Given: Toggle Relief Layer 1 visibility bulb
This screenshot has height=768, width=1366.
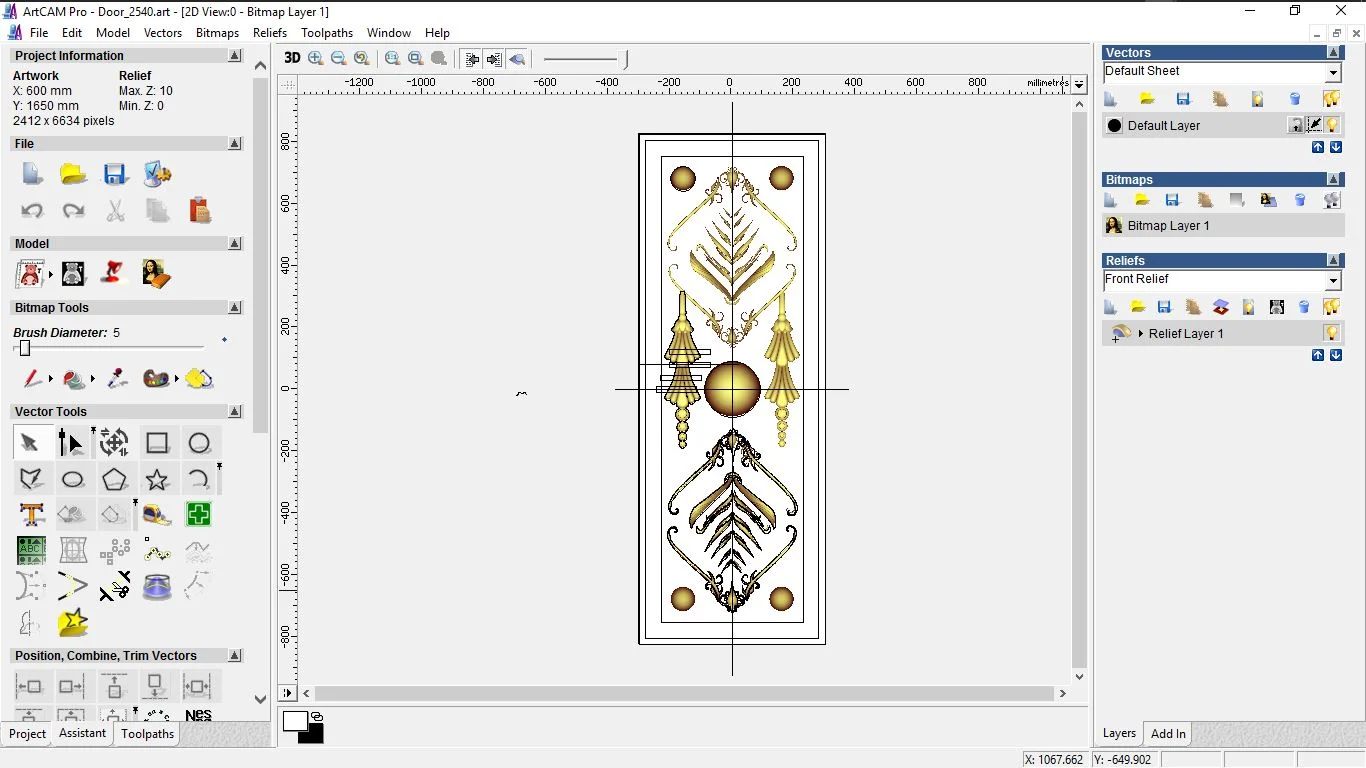Looking at the screenshot, I should (1331, 333).
